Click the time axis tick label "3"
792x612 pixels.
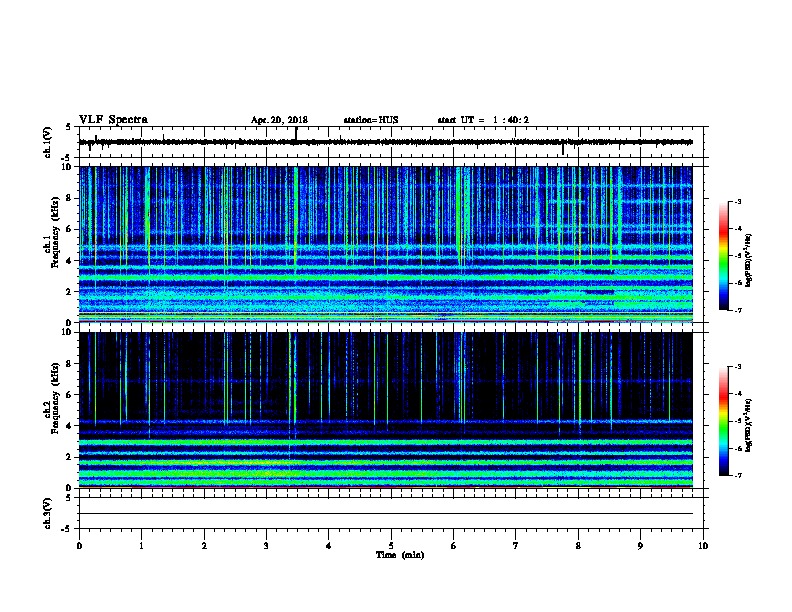(x=266, y=545)
